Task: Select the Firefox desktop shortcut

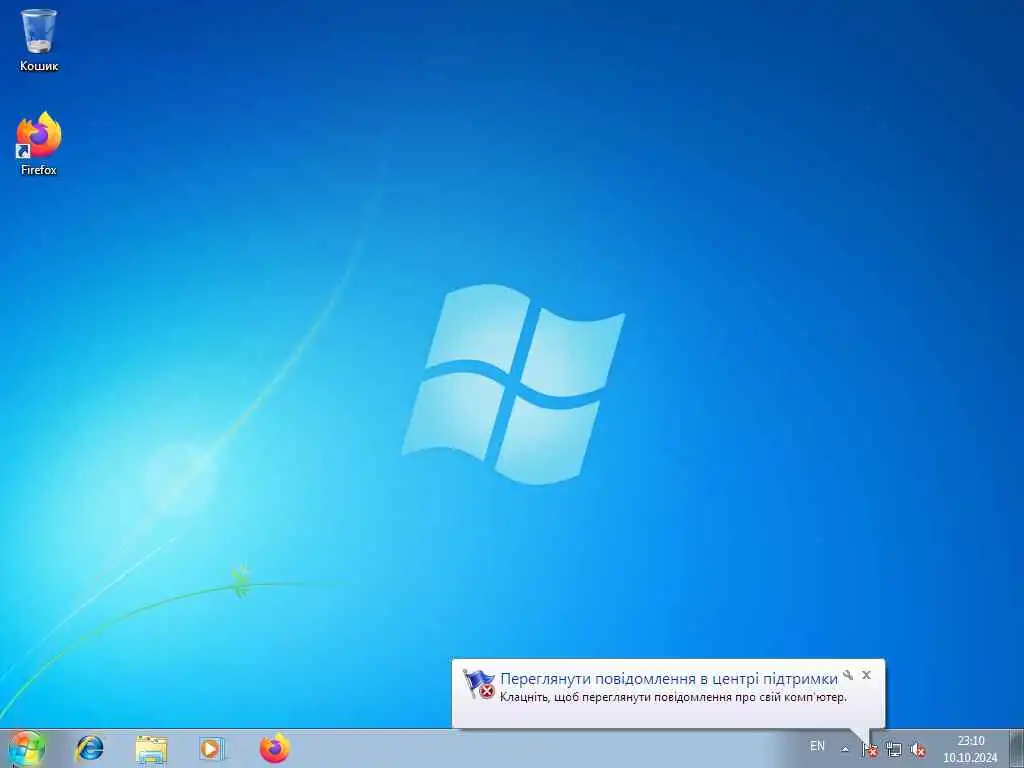Action: point(39,144)
